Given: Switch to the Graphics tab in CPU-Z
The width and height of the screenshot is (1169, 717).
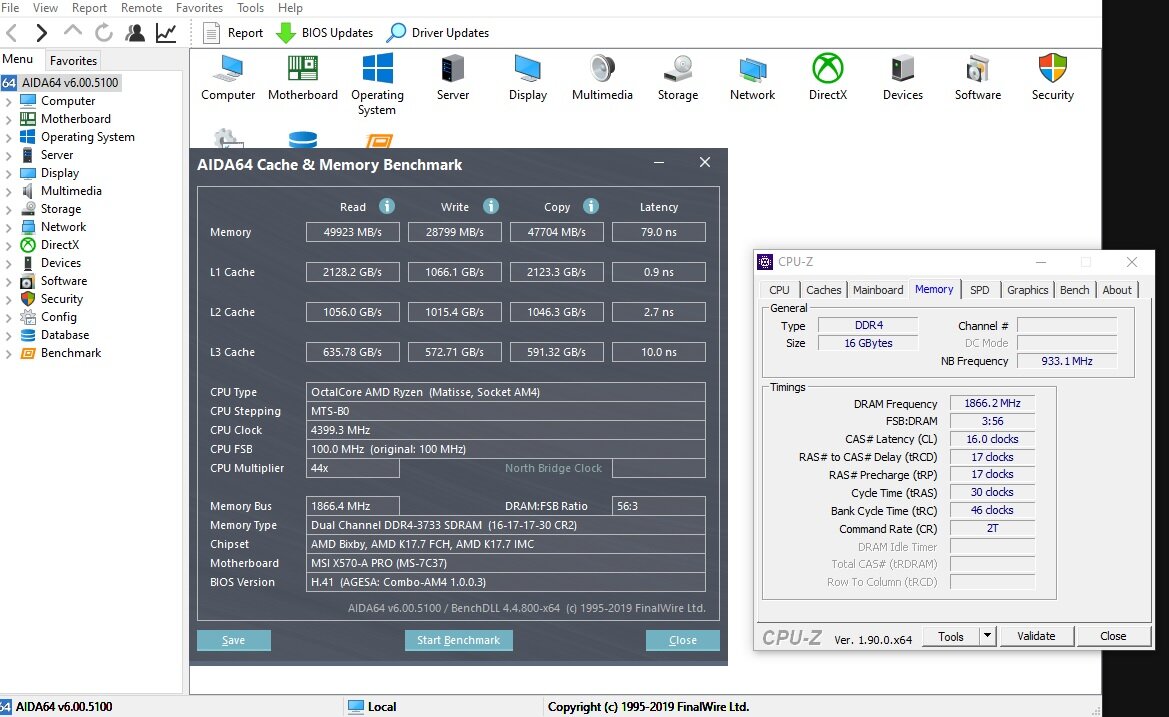Looking at the screenshot, I should coord(1027,290).
